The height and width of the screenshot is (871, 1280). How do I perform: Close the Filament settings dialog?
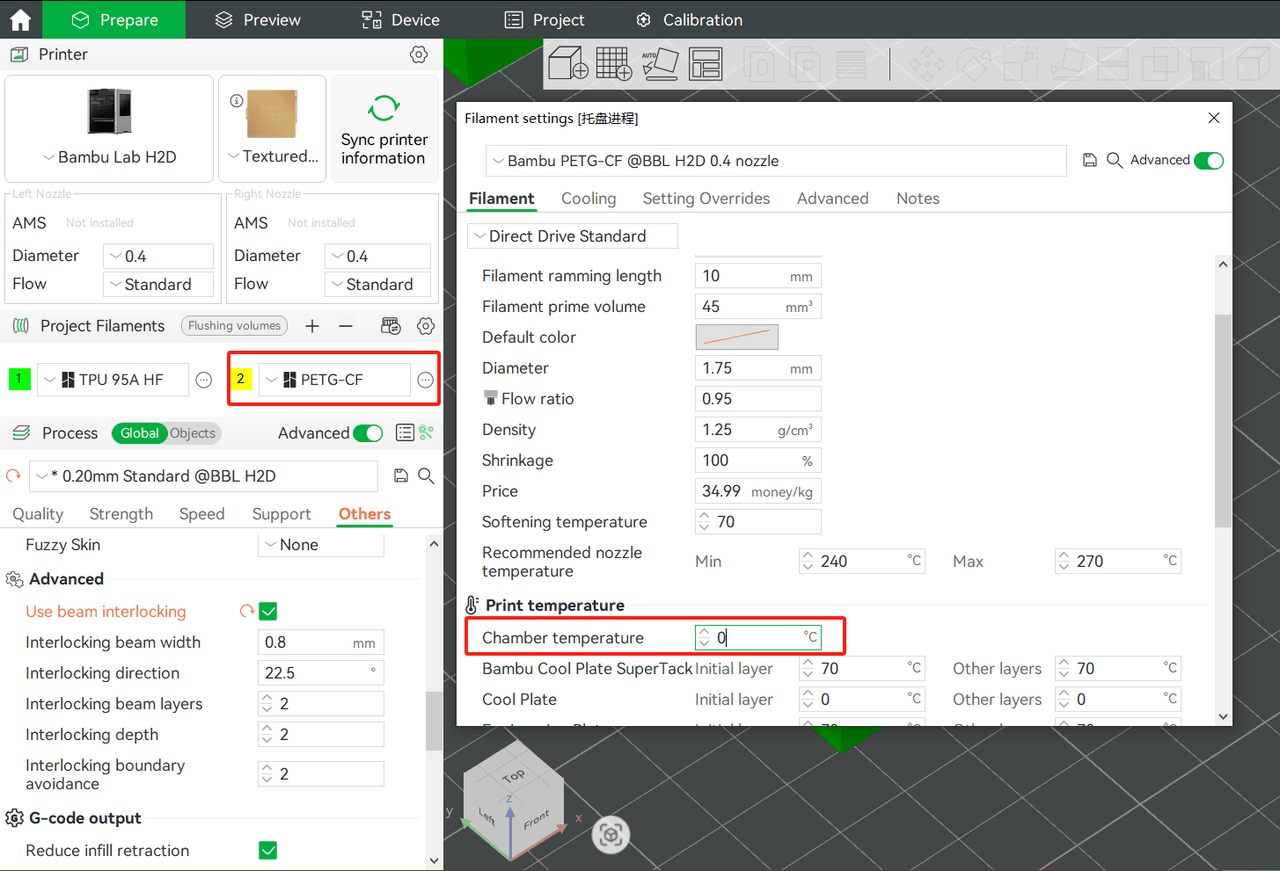[1214, 118]
